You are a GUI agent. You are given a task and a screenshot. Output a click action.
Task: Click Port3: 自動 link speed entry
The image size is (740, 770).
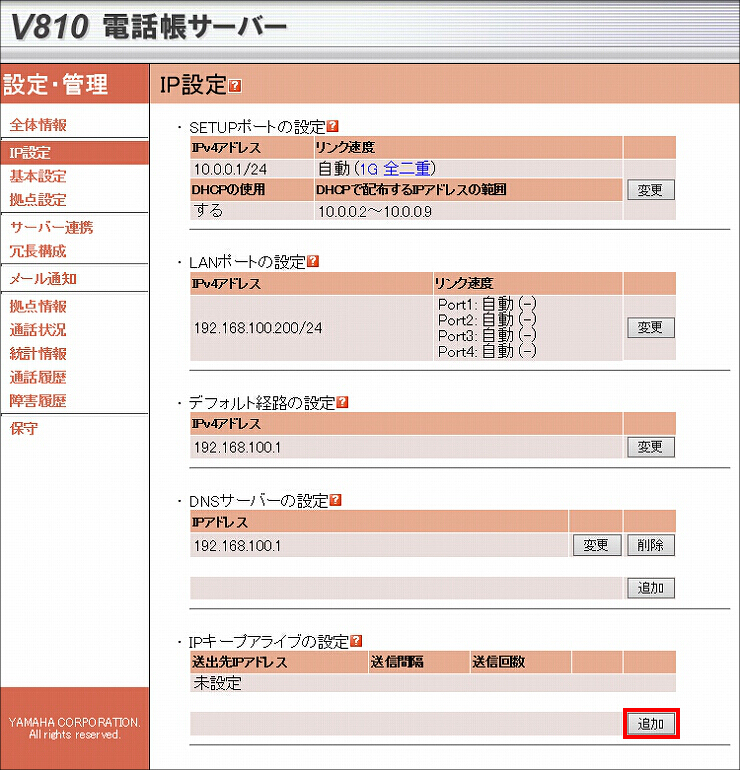click(x=487, y=336)
